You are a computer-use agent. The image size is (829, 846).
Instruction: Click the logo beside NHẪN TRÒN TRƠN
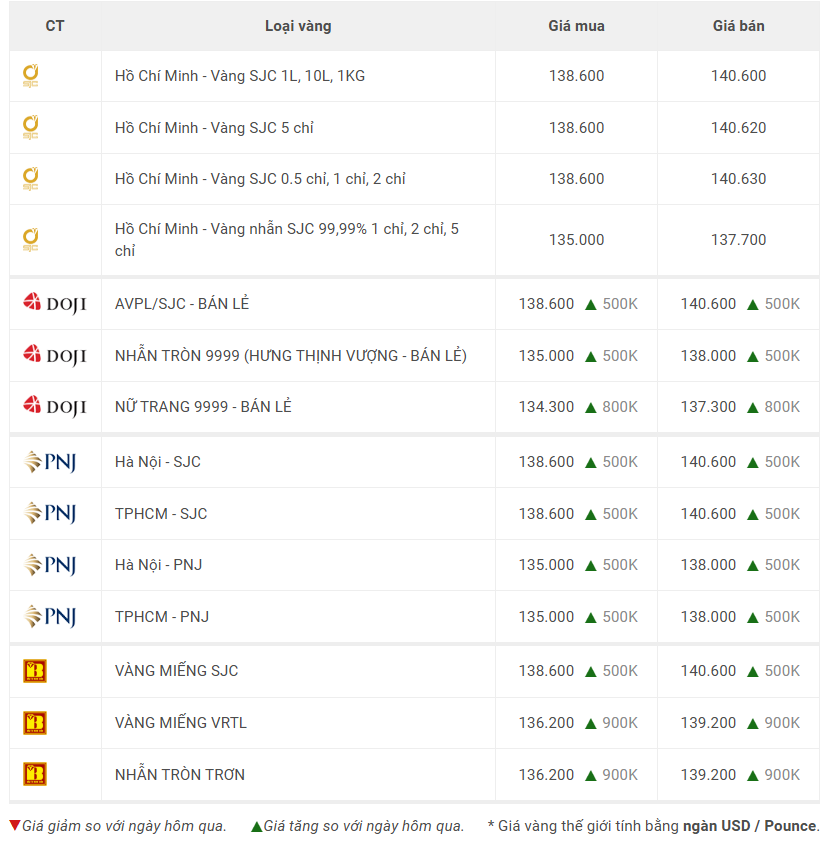35,774
